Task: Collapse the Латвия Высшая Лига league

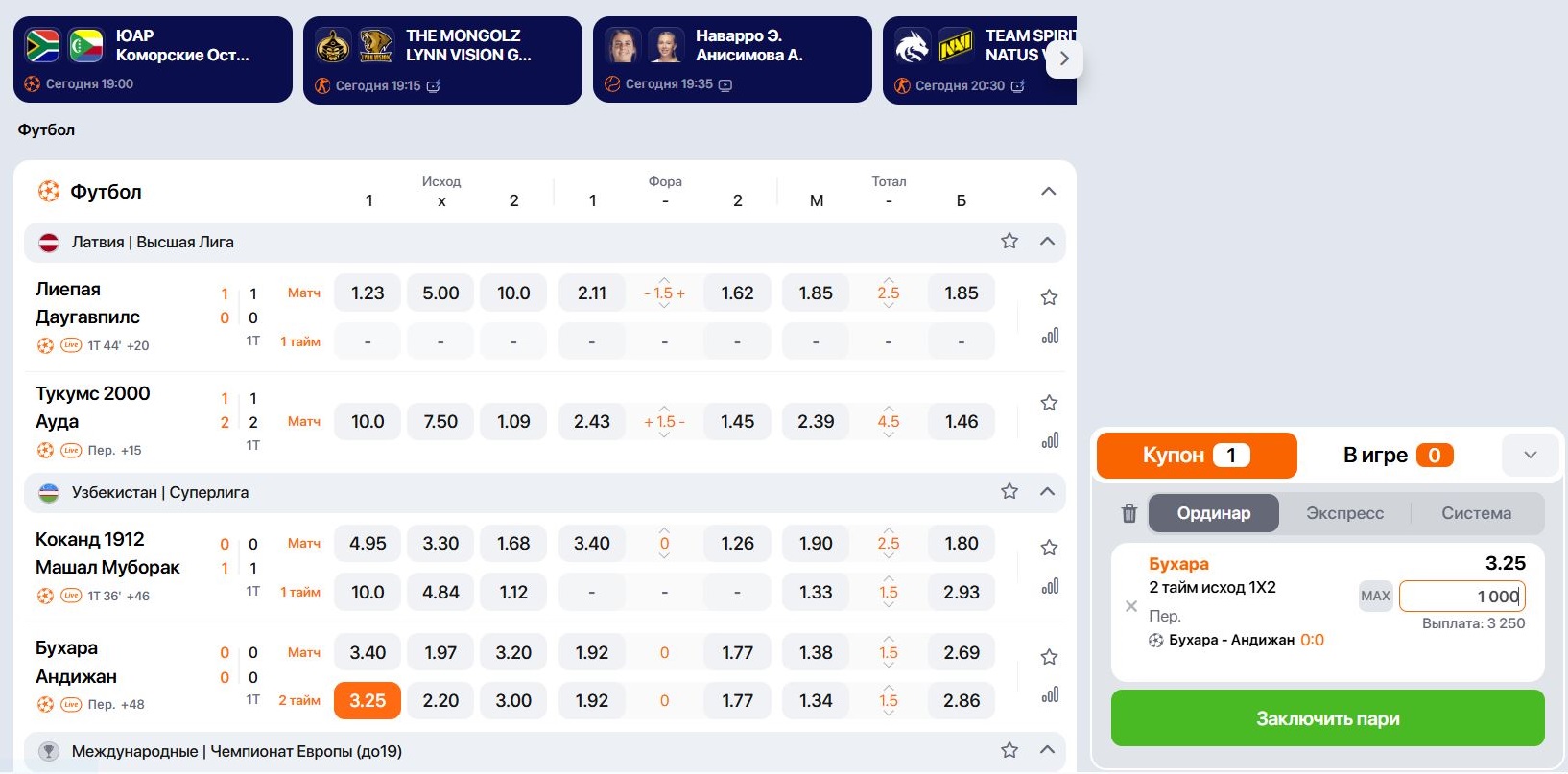Action: tap(1047, 241)
